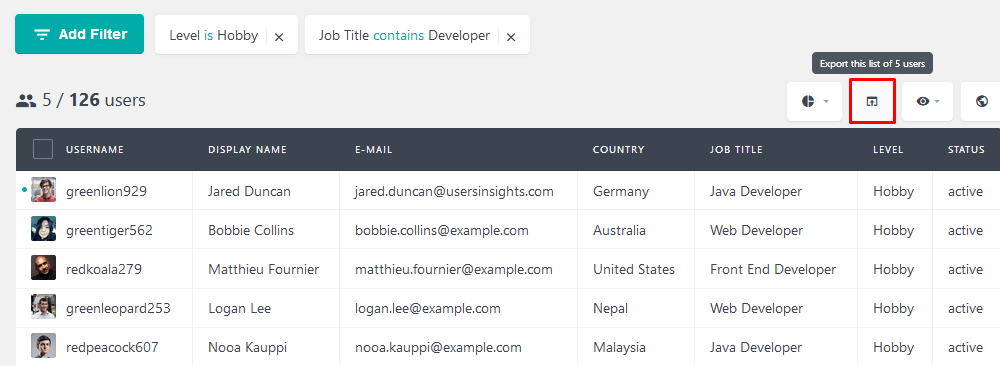Export this list of users
The image size is (1000, 366).
coord(872,101)
